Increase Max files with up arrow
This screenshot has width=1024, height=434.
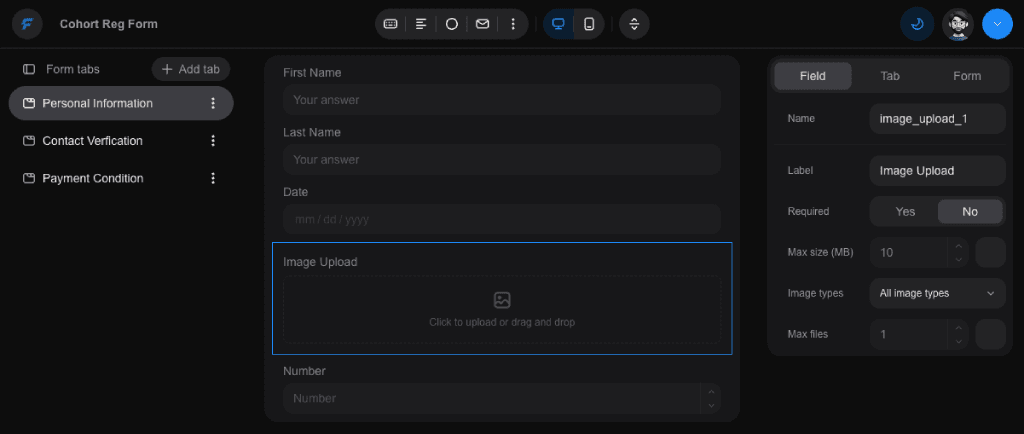tap(958, 328)
